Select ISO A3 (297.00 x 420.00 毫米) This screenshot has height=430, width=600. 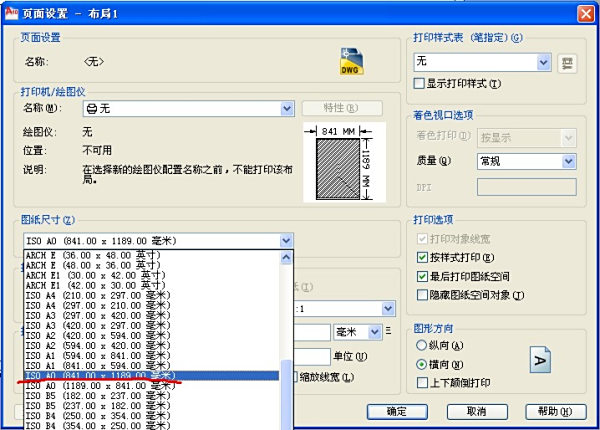[x=152, y=316]
